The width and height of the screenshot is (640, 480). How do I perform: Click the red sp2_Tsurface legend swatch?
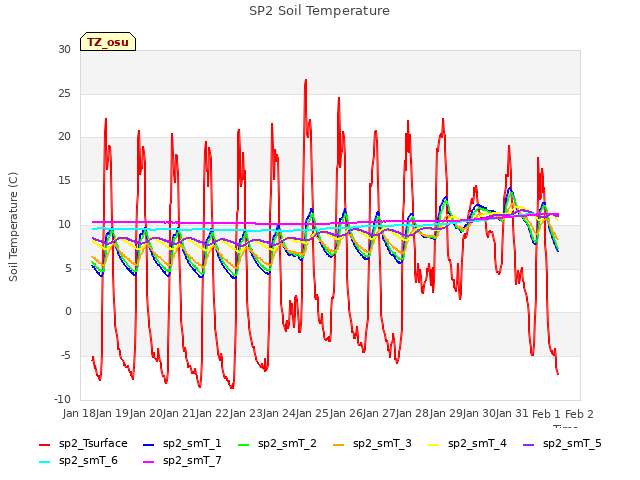tap(44, 444)
